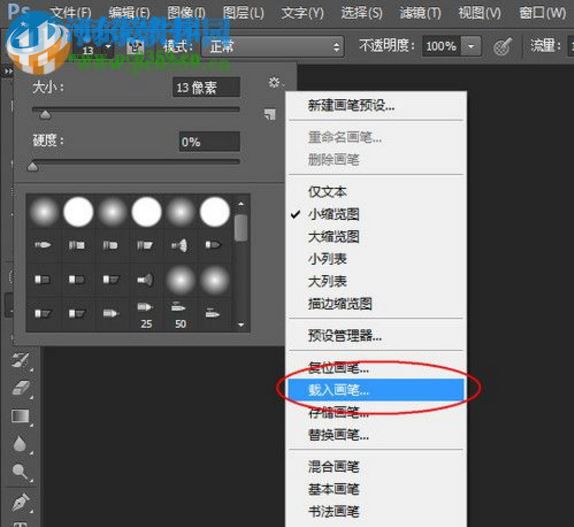Open the 窗口(W) menu
This screenshot has width=574, height=527.
(x=543, y=14)
